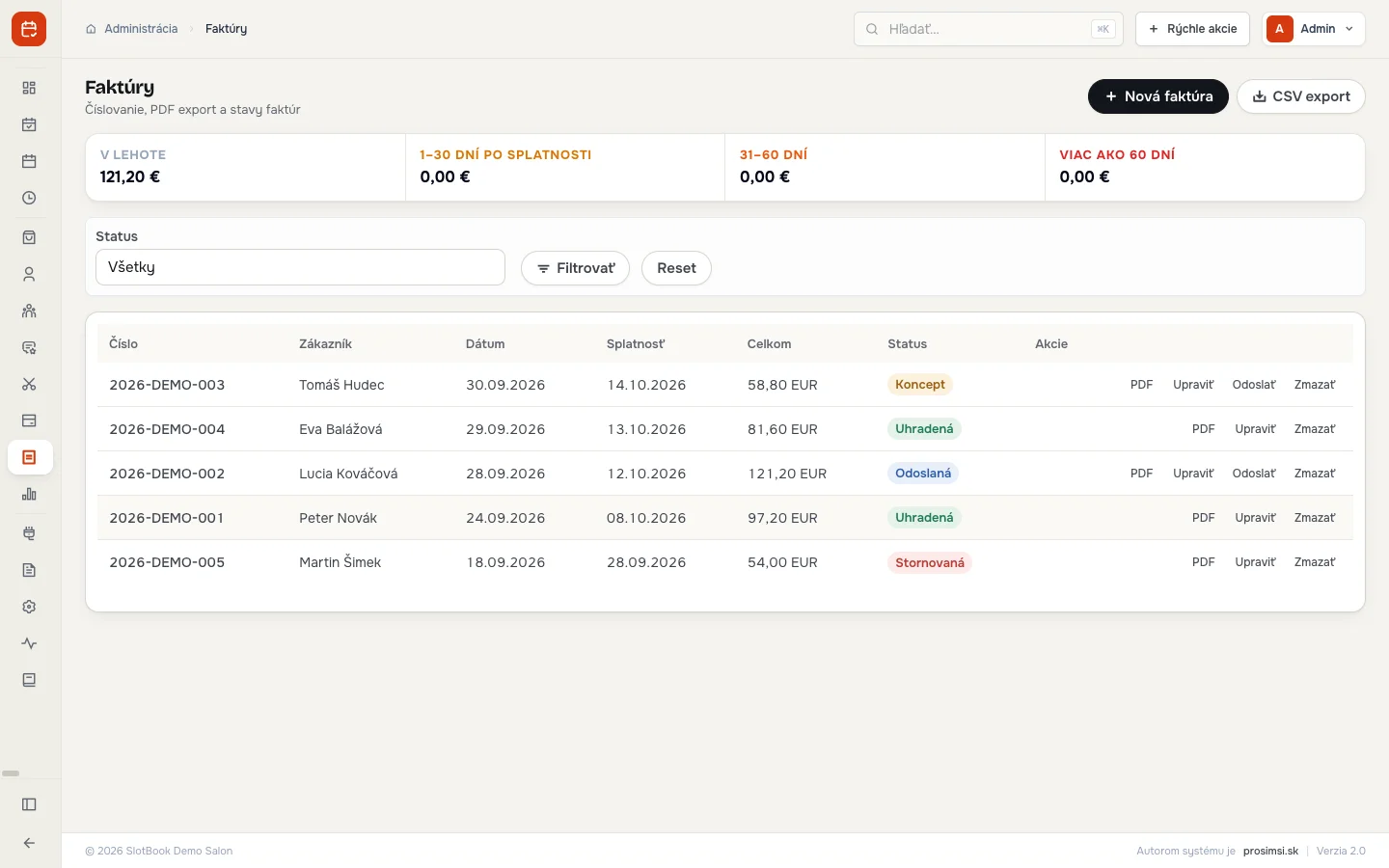This screenshot has height=868, width=1389.
Task: Open the Status dropdown showing Všetky
Action: tap(300, 267)
